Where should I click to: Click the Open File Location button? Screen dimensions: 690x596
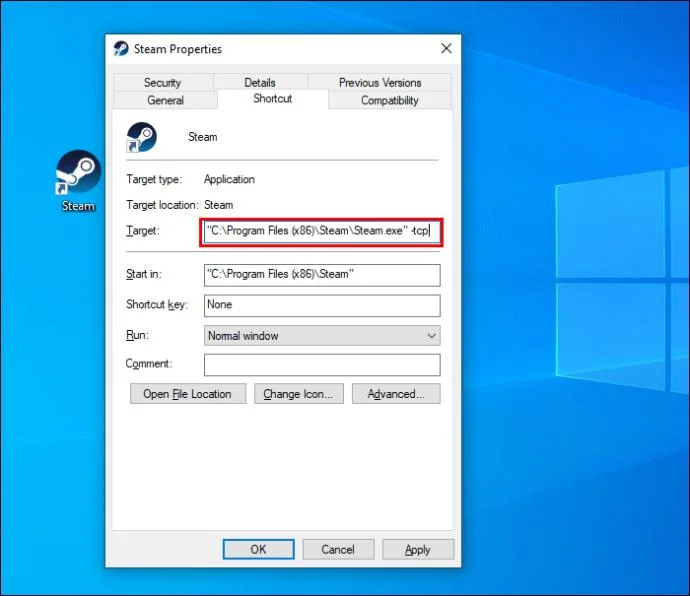tap(188, 394)
